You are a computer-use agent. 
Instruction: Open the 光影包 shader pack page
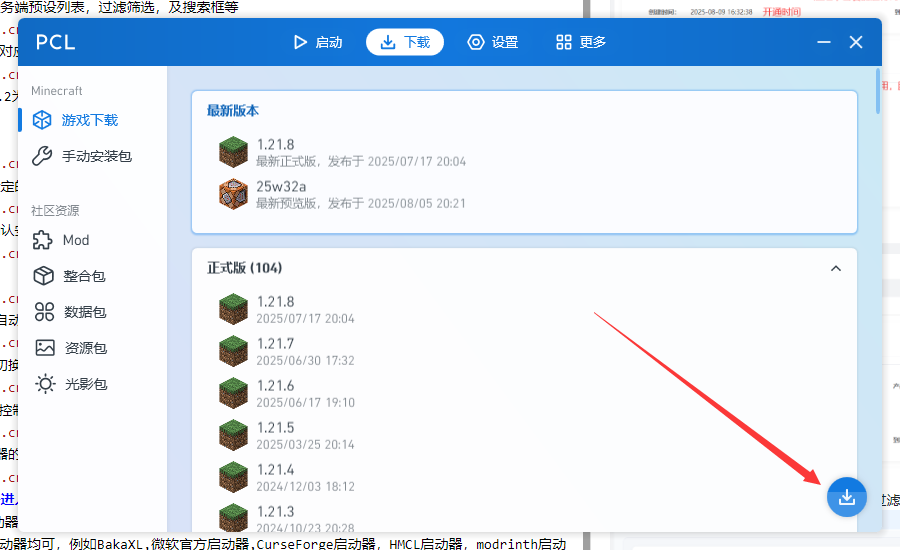(x=84, y=384)
